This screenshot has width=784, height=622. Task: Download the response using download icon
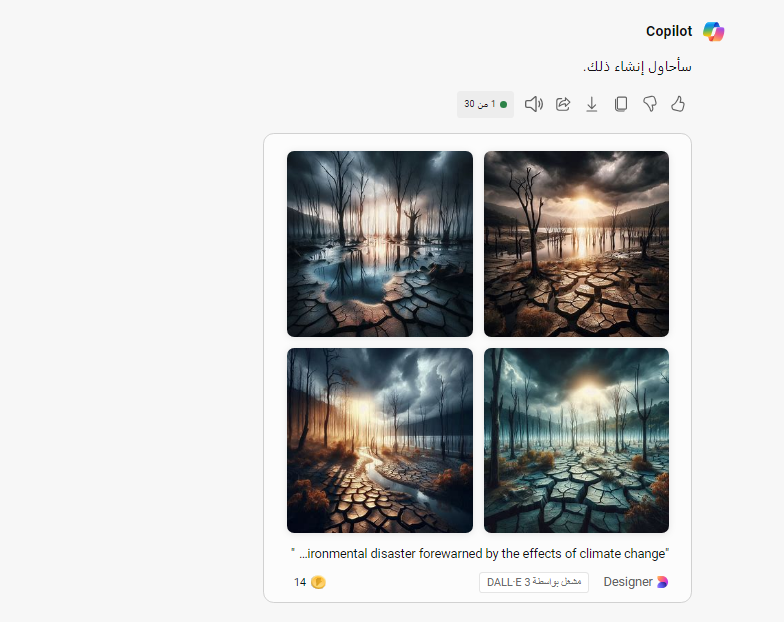(x=592, y=104)
